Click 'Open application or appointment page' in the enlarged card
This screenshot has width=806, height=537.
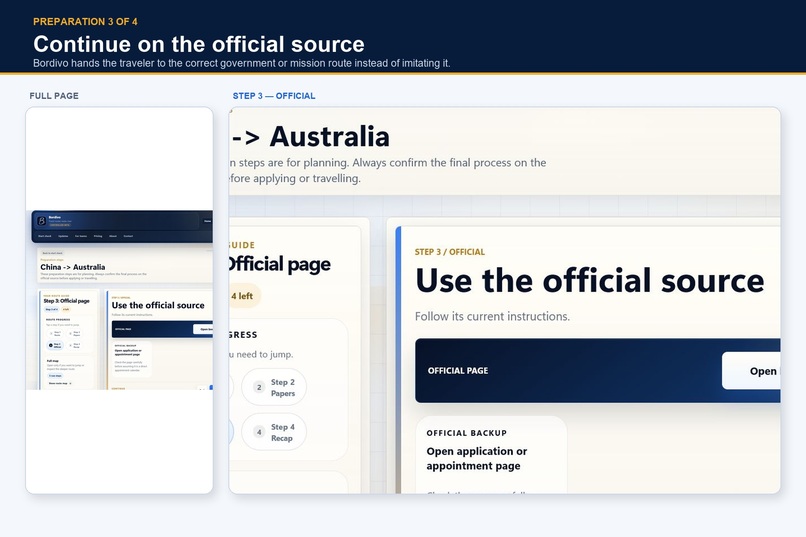pyautogui.click(x=477, y=458)
